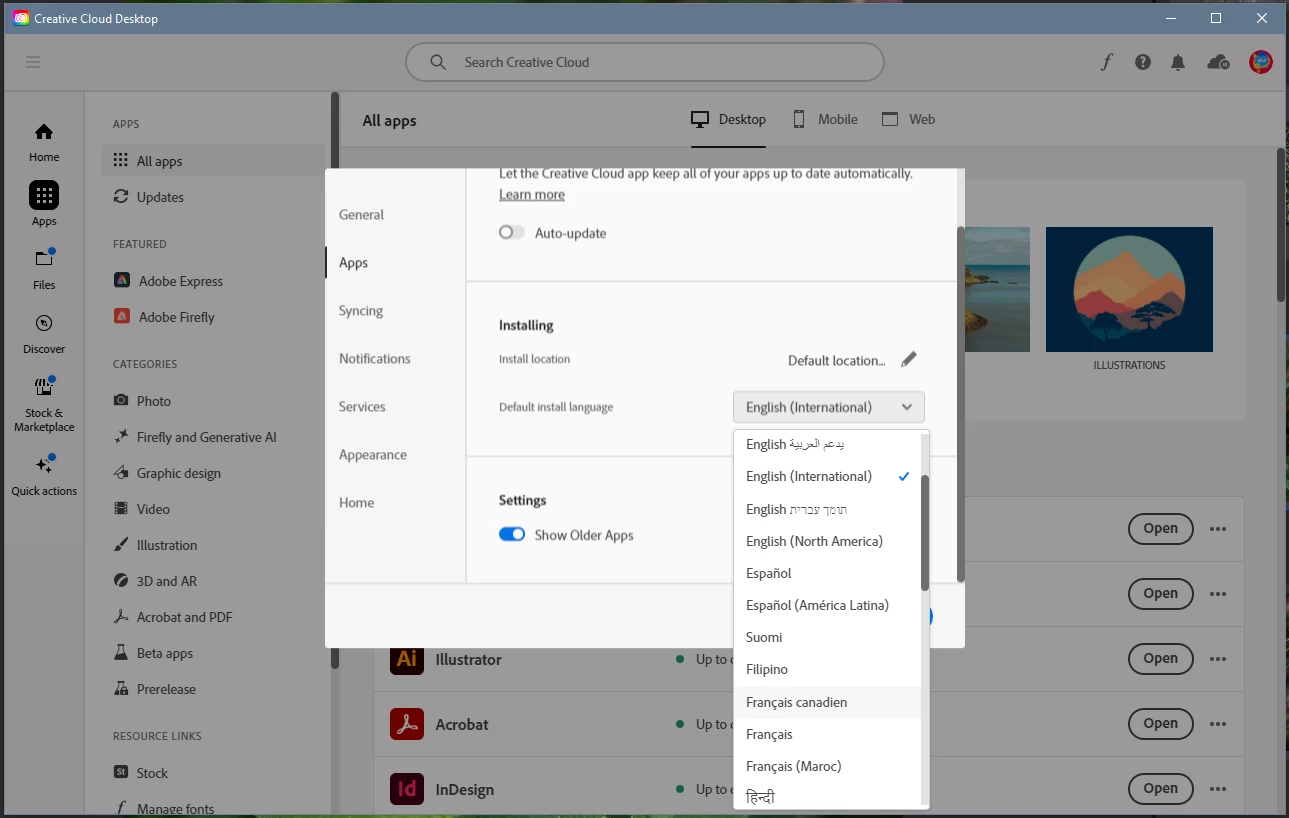Choose Français (Maroc) language option
The height and width of the screenshot is (818, 1289).
(x=827, y=766)
